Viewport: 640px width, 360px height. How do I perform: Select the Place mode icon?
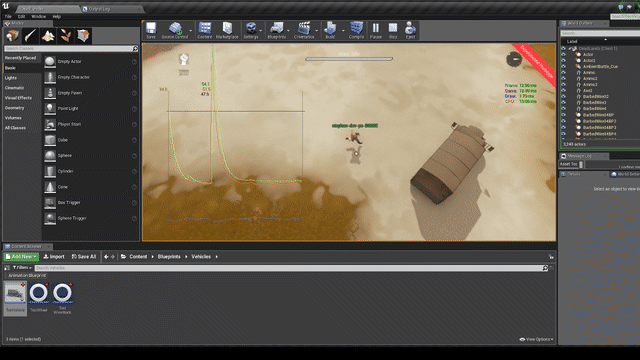(x=12, y=36)
